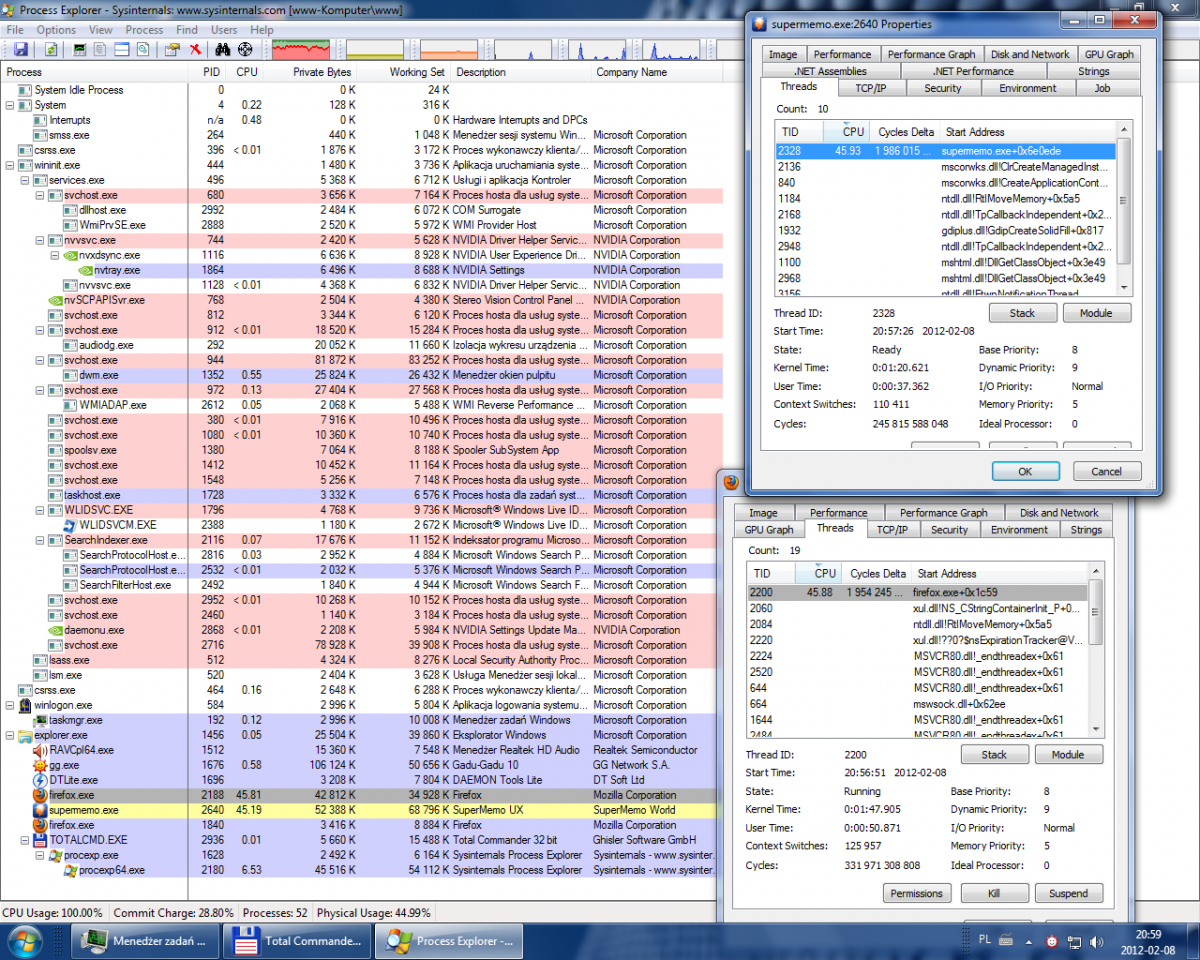Select thread 2060 in firefox thread list
The image size is (1200, 960).
point(918,608)
